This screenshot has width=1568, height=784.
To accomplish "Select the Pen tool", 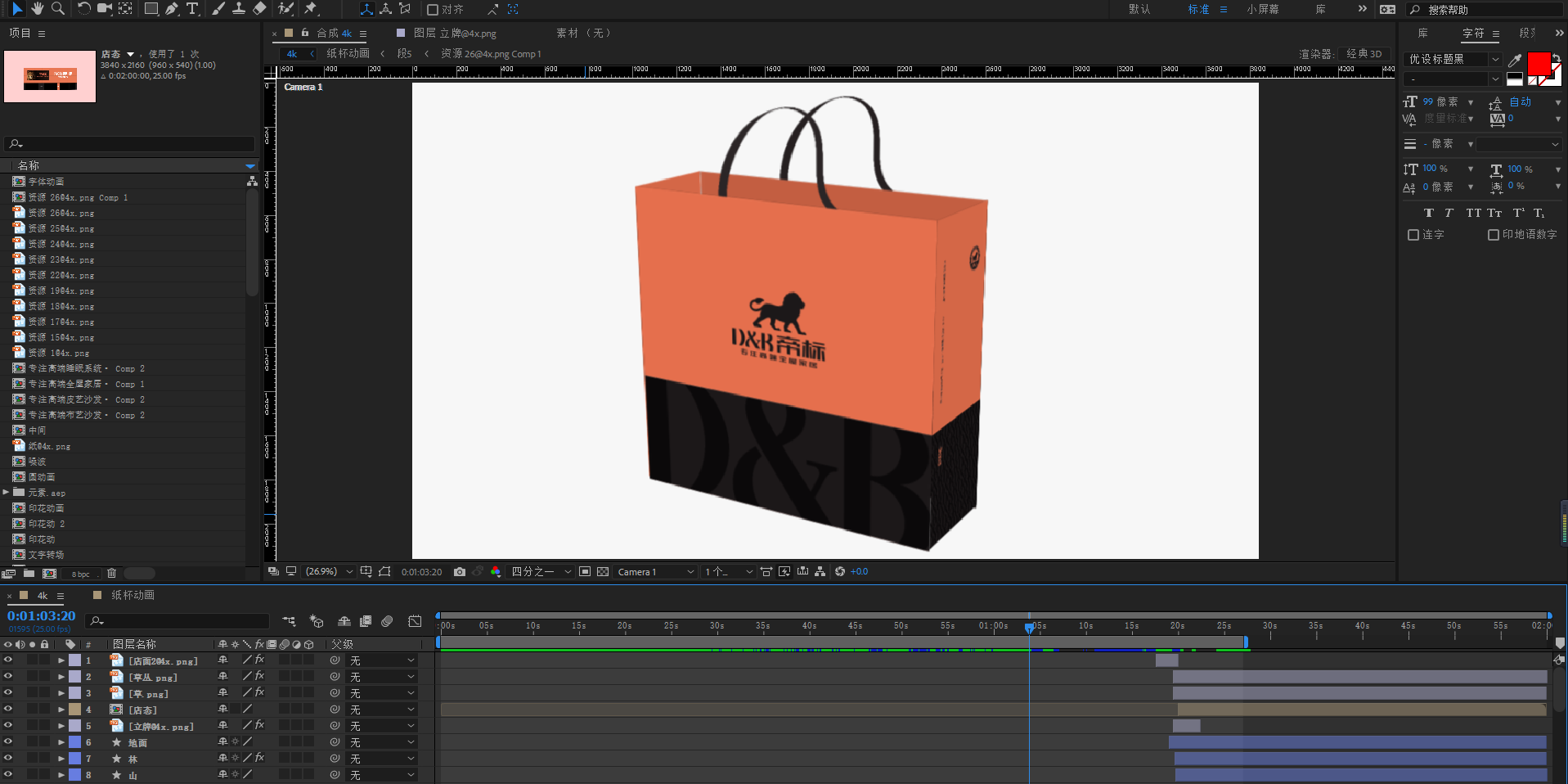I will (x=172, y=9).
